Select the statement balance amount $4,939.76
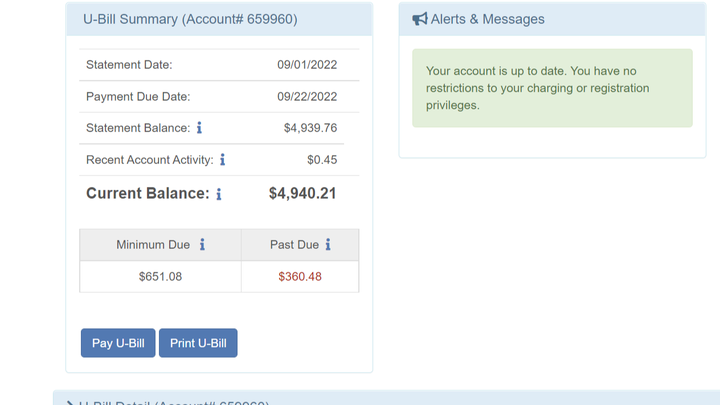This screenshot has height=405, width=720. coord(310,128)
